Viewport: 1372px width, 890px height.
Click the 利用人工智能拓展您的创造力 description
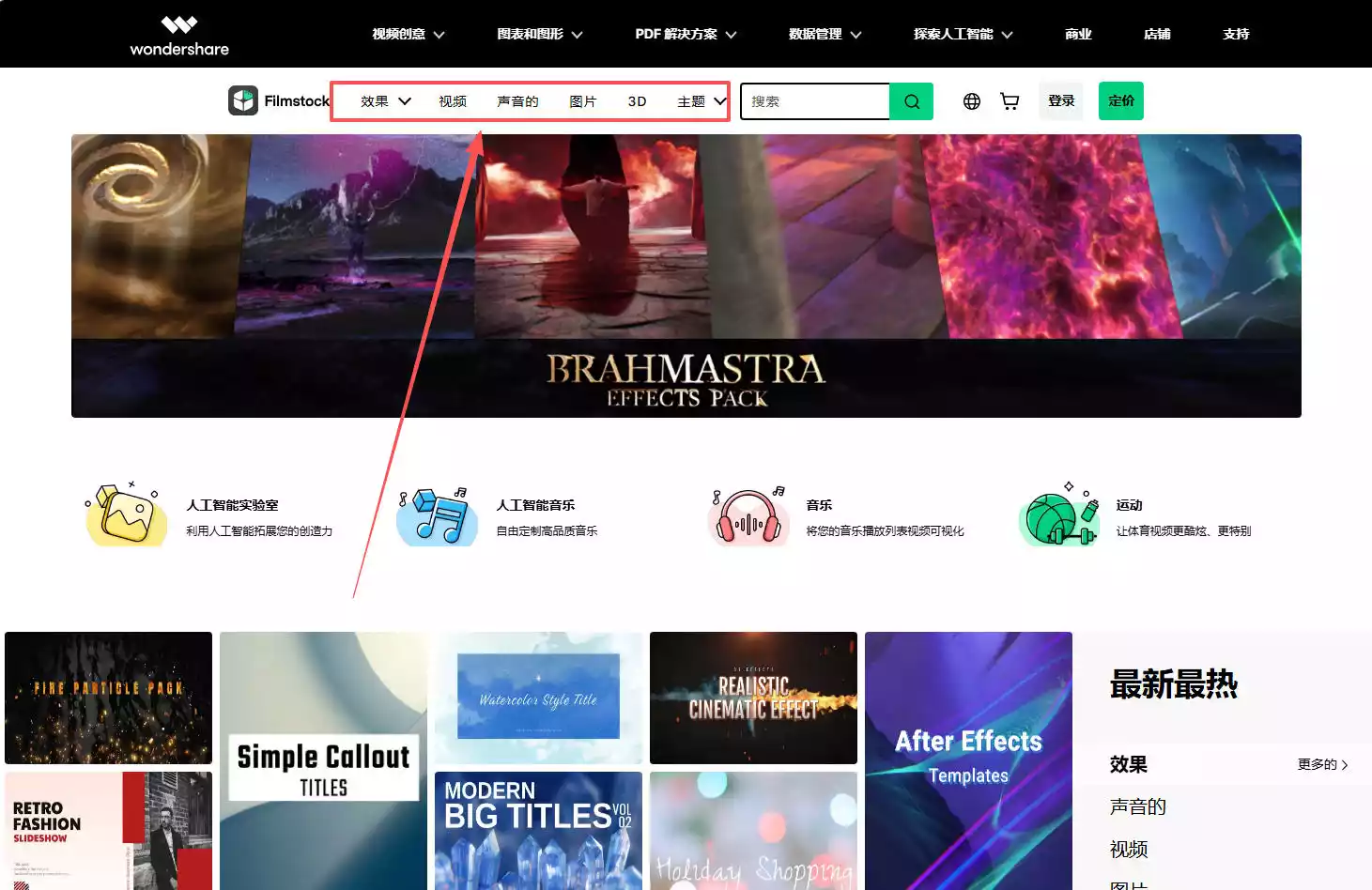259,531
